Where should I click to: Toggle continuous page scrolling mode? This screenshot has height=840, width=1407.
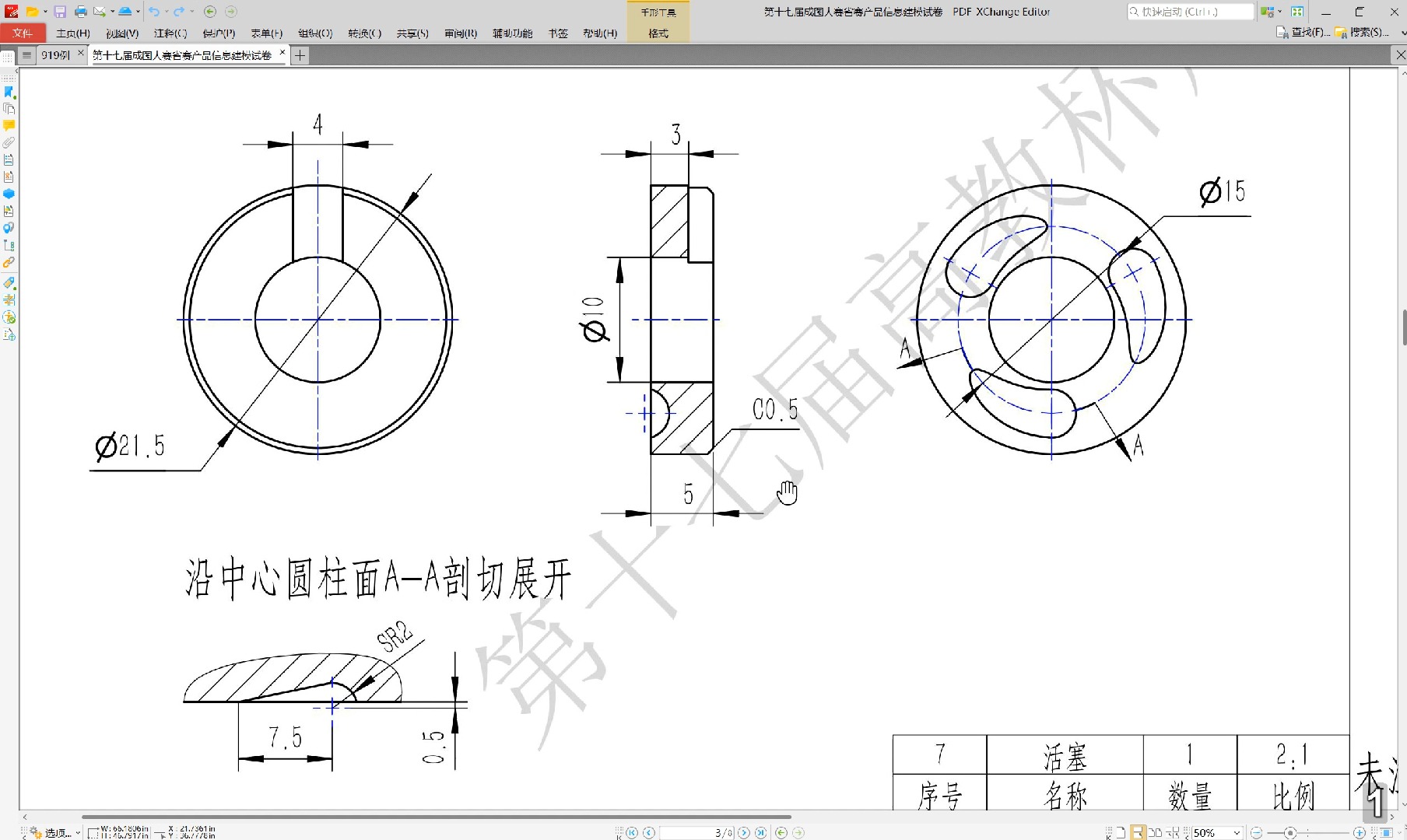1138,831
